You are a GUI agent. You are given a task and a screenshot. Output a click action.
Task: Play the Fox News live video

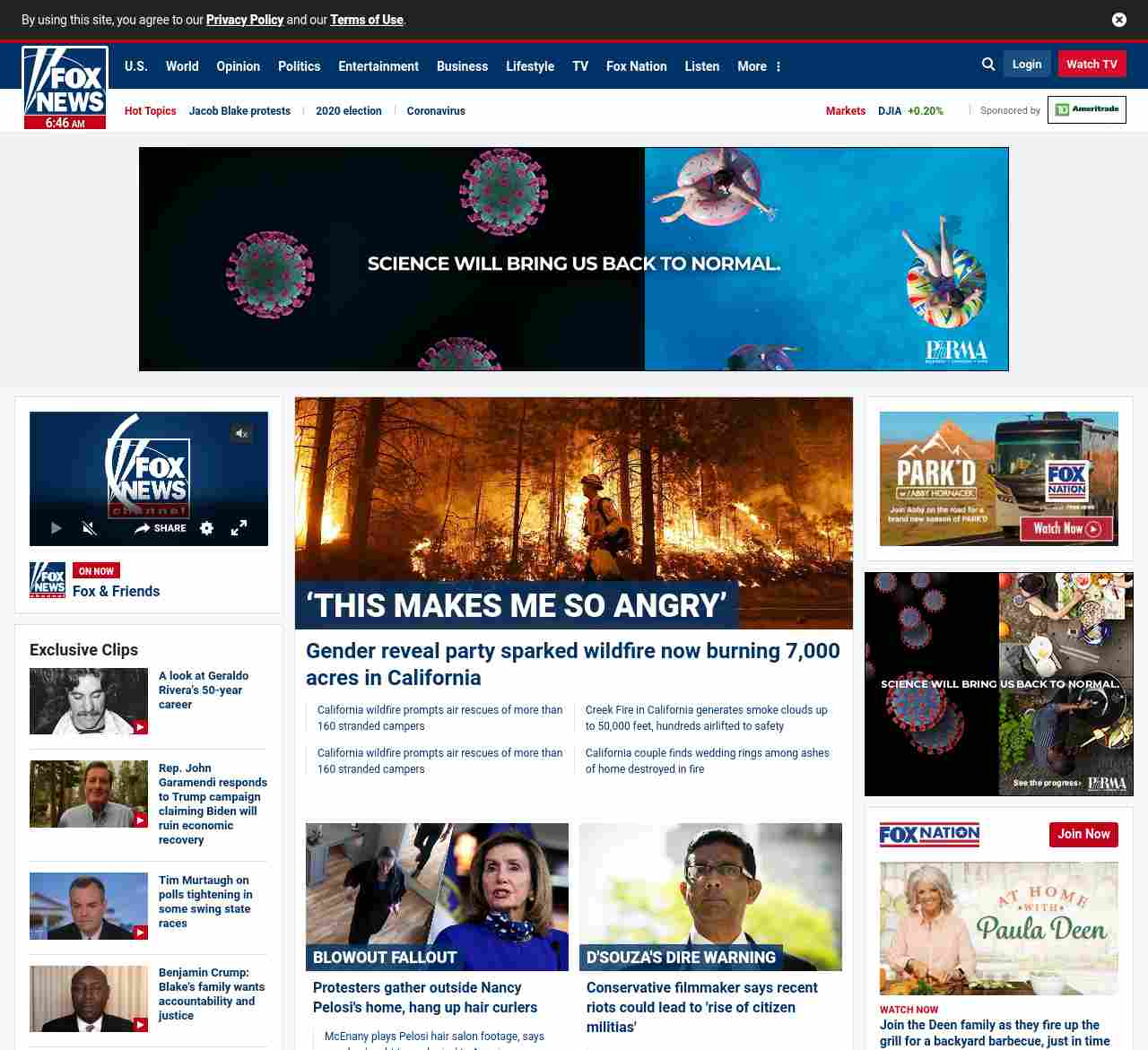click(56, 528)
